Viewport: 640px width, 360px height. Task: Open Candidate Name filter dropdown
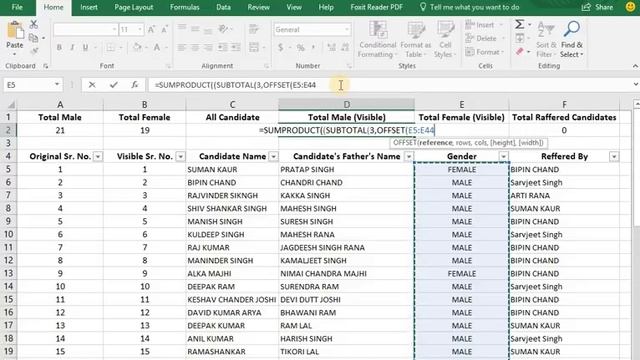pyautogui.click(x=273, y=156)
